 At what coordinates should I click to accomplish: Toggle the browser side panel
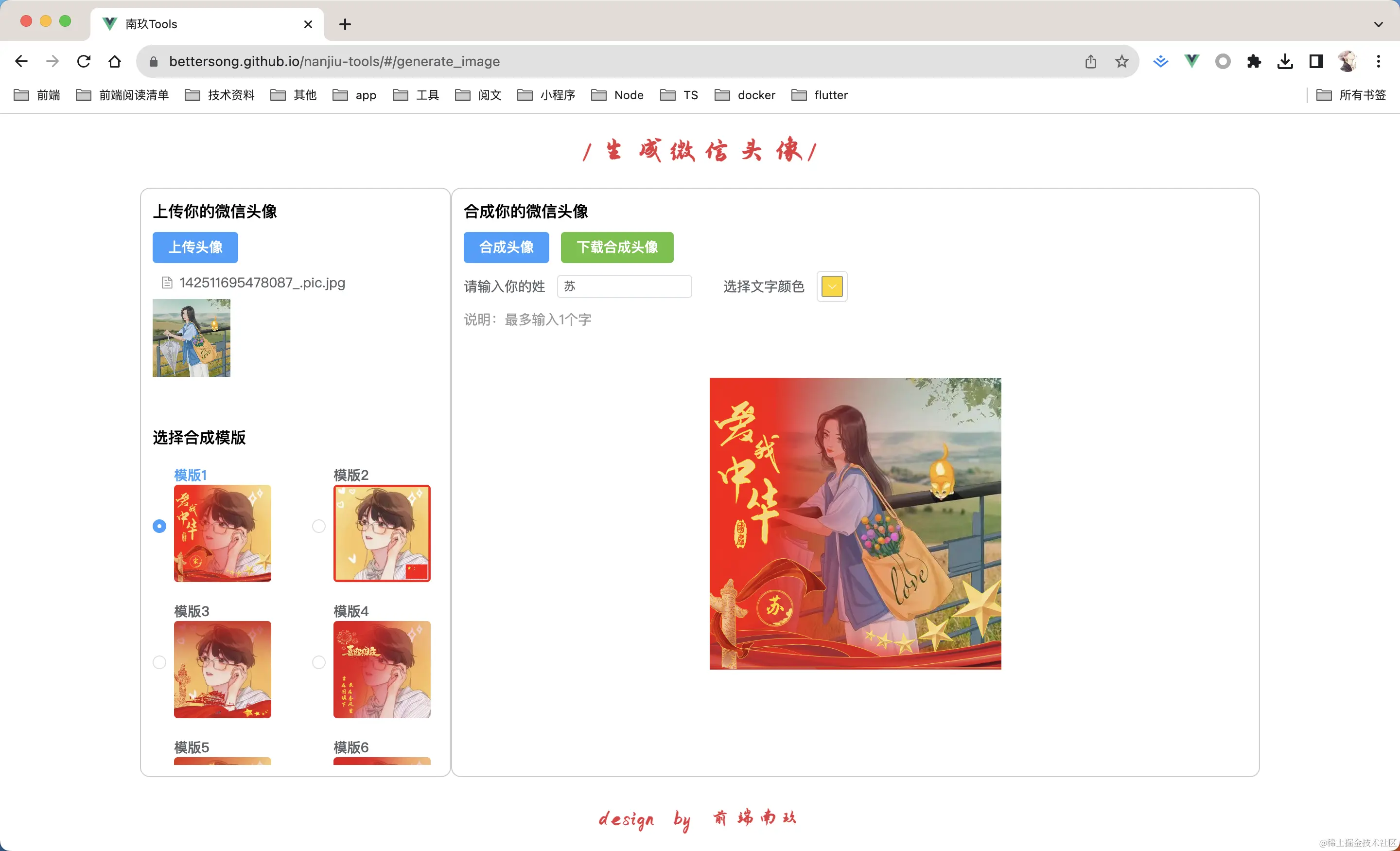tap(1316, 61)
